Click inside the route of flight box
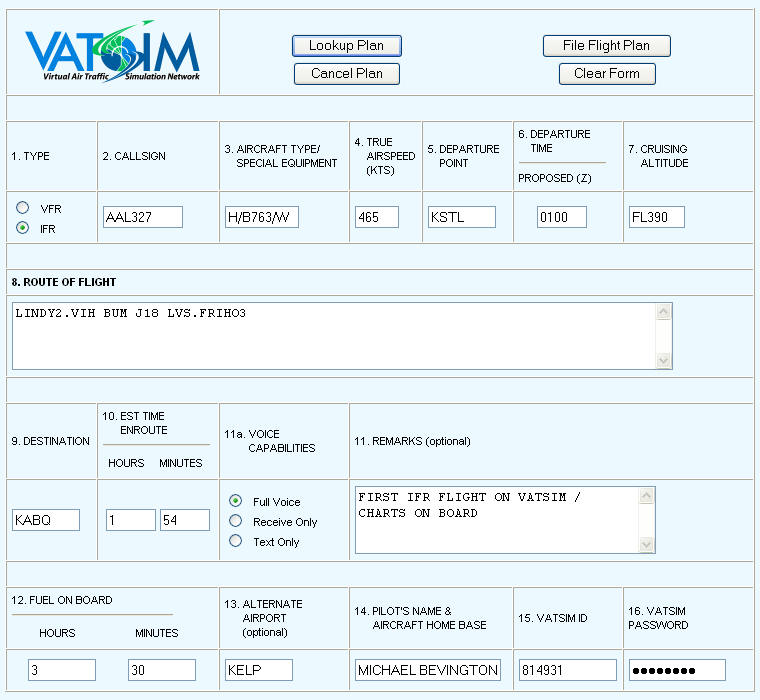The image size is (760, 700). coord(334,335)
